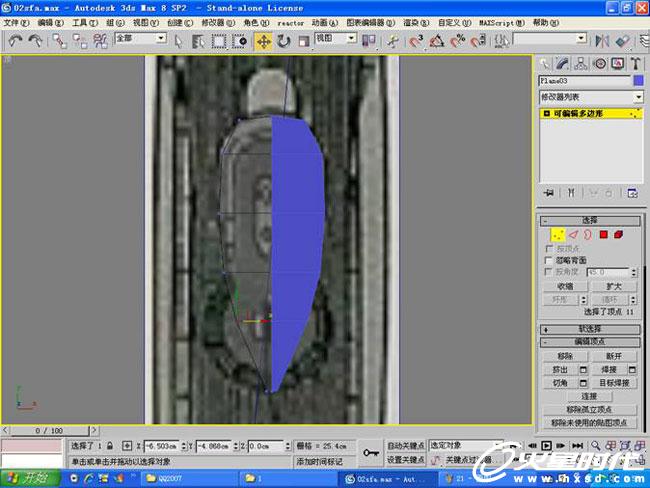Activate the Select and Scale tool
Image resolution: width=650 pixels, height=488 pixels.
coord(304,41)
